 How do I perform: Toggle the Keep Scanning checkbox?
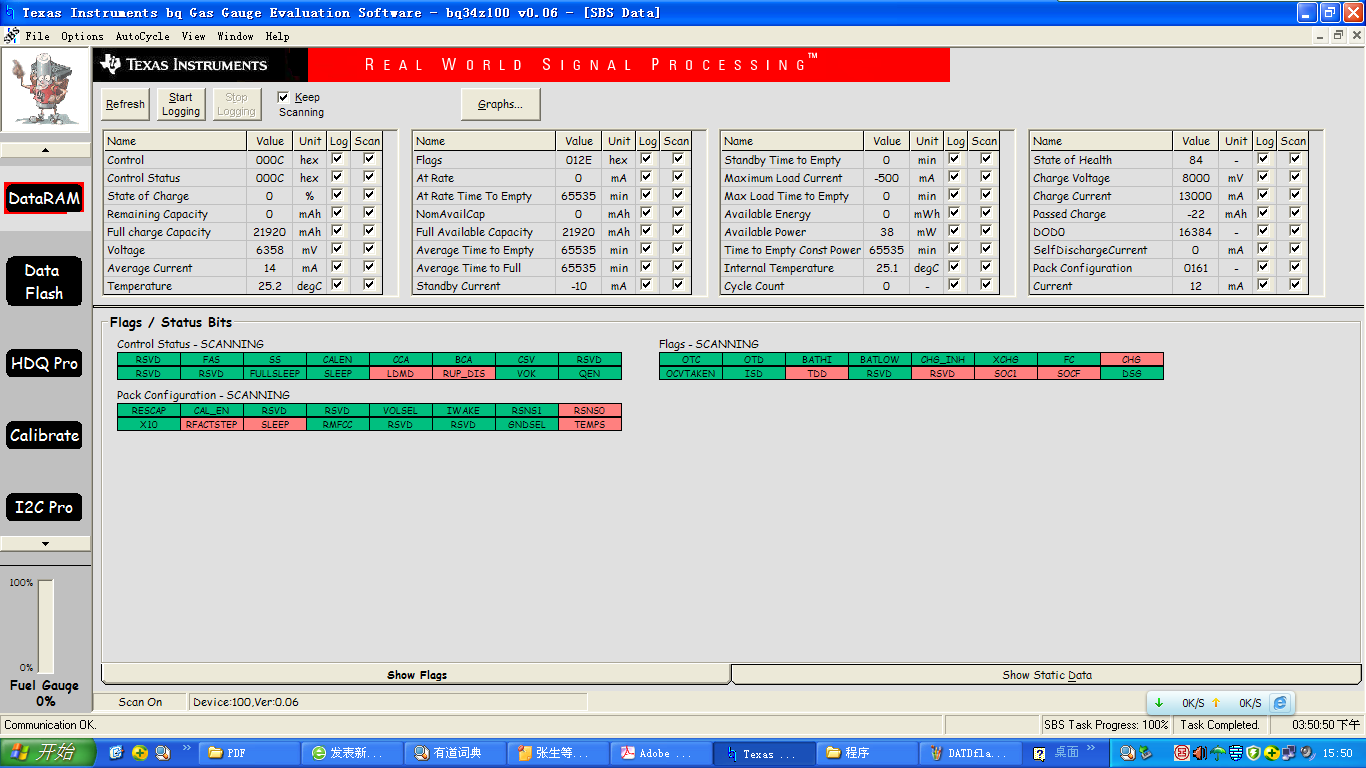[283, 97]
